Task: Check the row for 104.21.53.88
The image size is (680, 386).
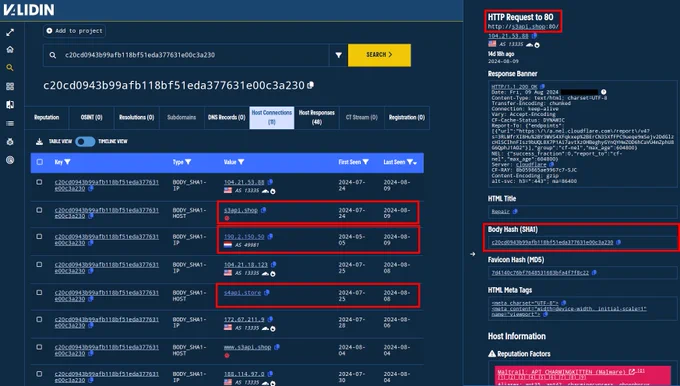Action: [39, 182]
